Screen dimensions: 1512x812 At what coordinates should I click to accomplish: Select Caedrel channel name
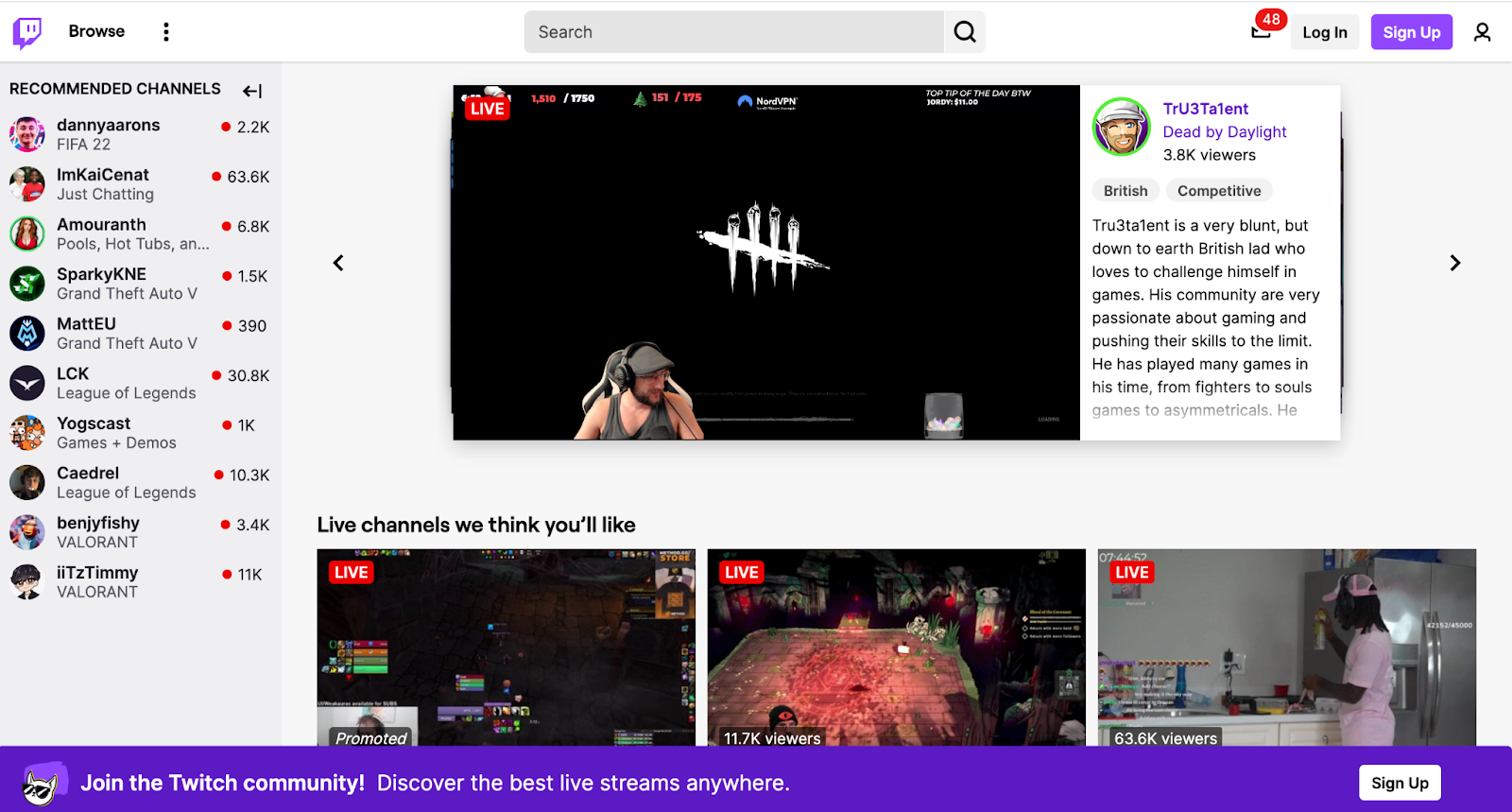tap(88, 473)
